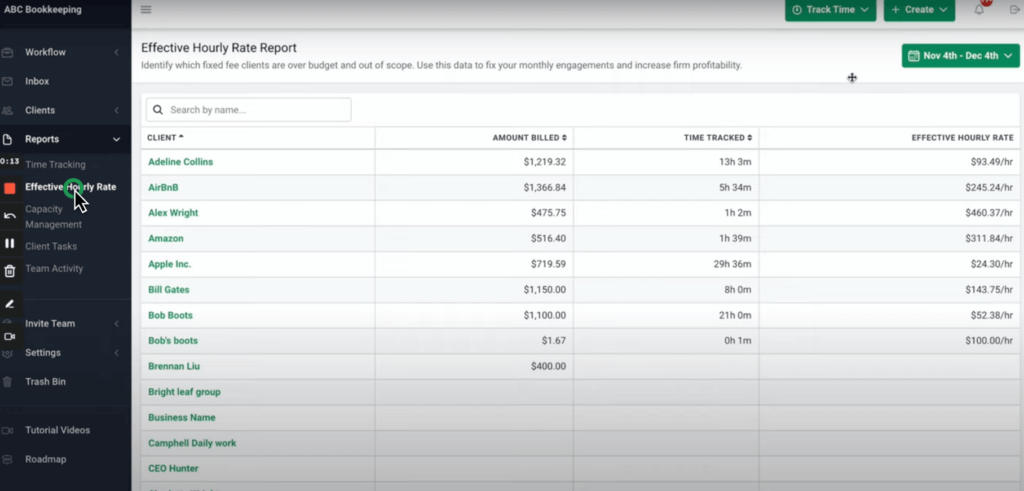The image size is (1024, 491).
Task: Expand the Settings chevron
Action: coord(116,353)
